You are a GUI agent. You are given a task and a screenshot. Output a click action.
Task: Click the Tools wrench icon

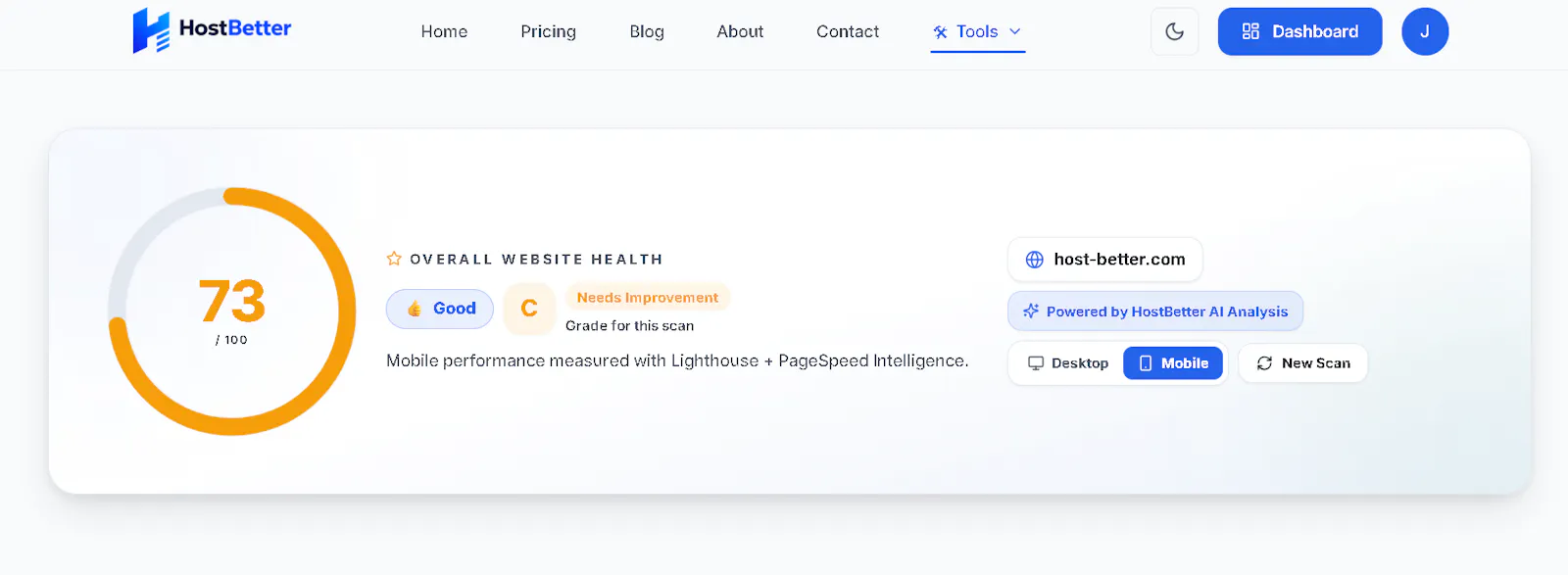[x=941, y=32]
